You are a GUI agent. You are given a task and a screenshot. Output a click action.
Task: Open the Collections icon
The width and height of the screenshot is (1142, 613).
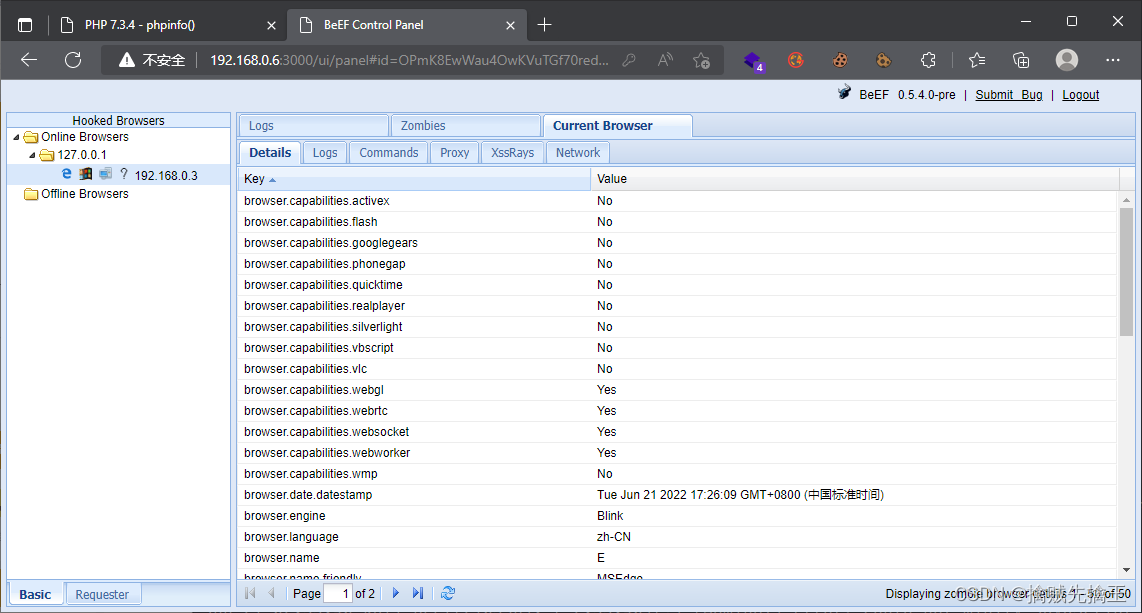click(1021, 60)
